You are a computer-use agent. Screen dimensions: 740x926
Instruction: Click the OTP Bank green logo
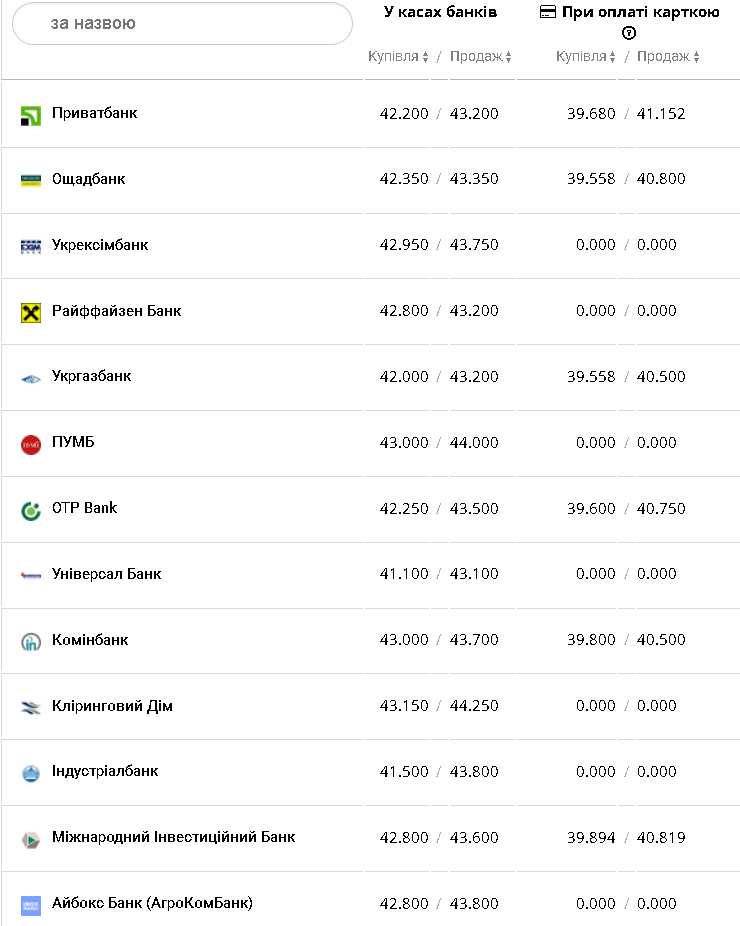tap(31, 510)
